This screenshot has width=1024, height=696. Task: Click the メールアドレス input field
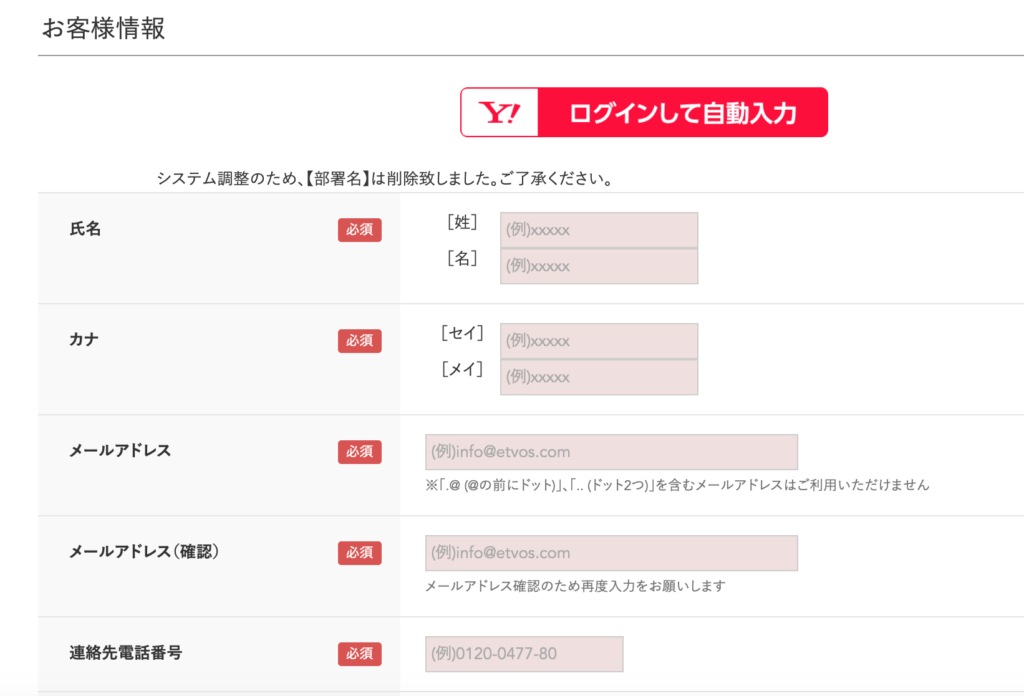coord(611,452)
